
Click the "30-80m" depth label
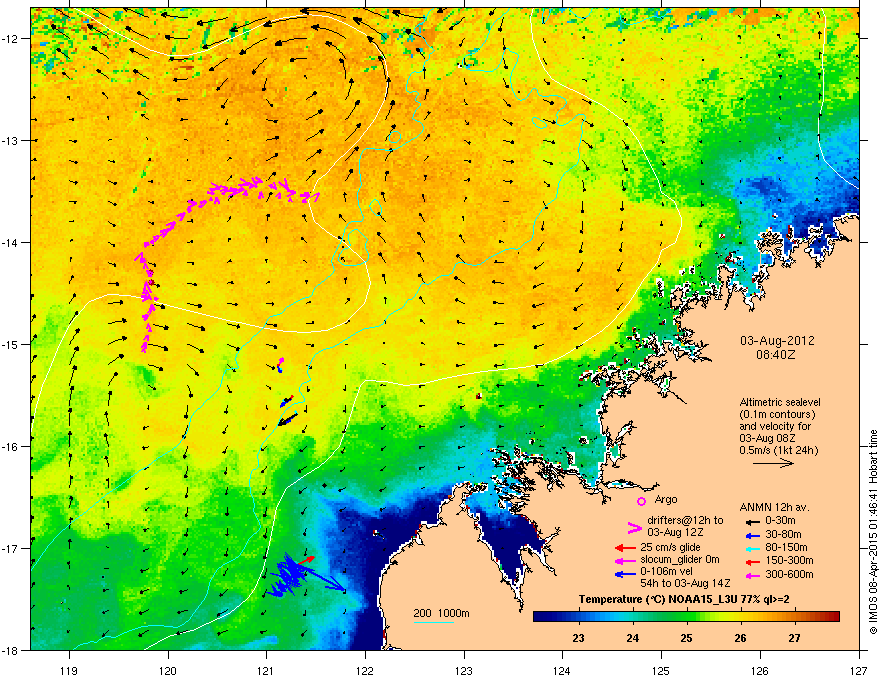click(783, 535)
